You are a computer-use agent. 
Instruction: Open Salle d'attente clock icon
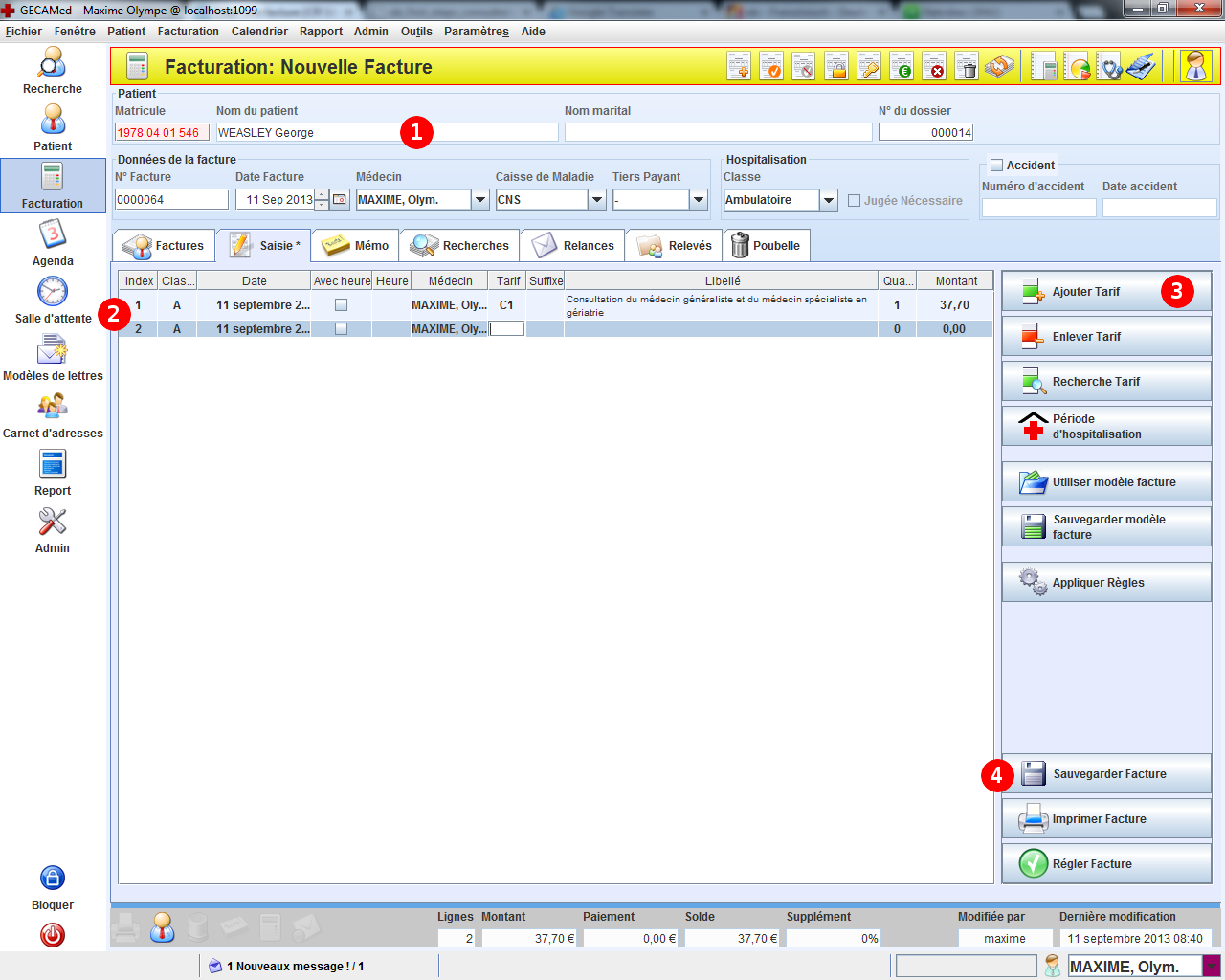click(x=52, y=292)
